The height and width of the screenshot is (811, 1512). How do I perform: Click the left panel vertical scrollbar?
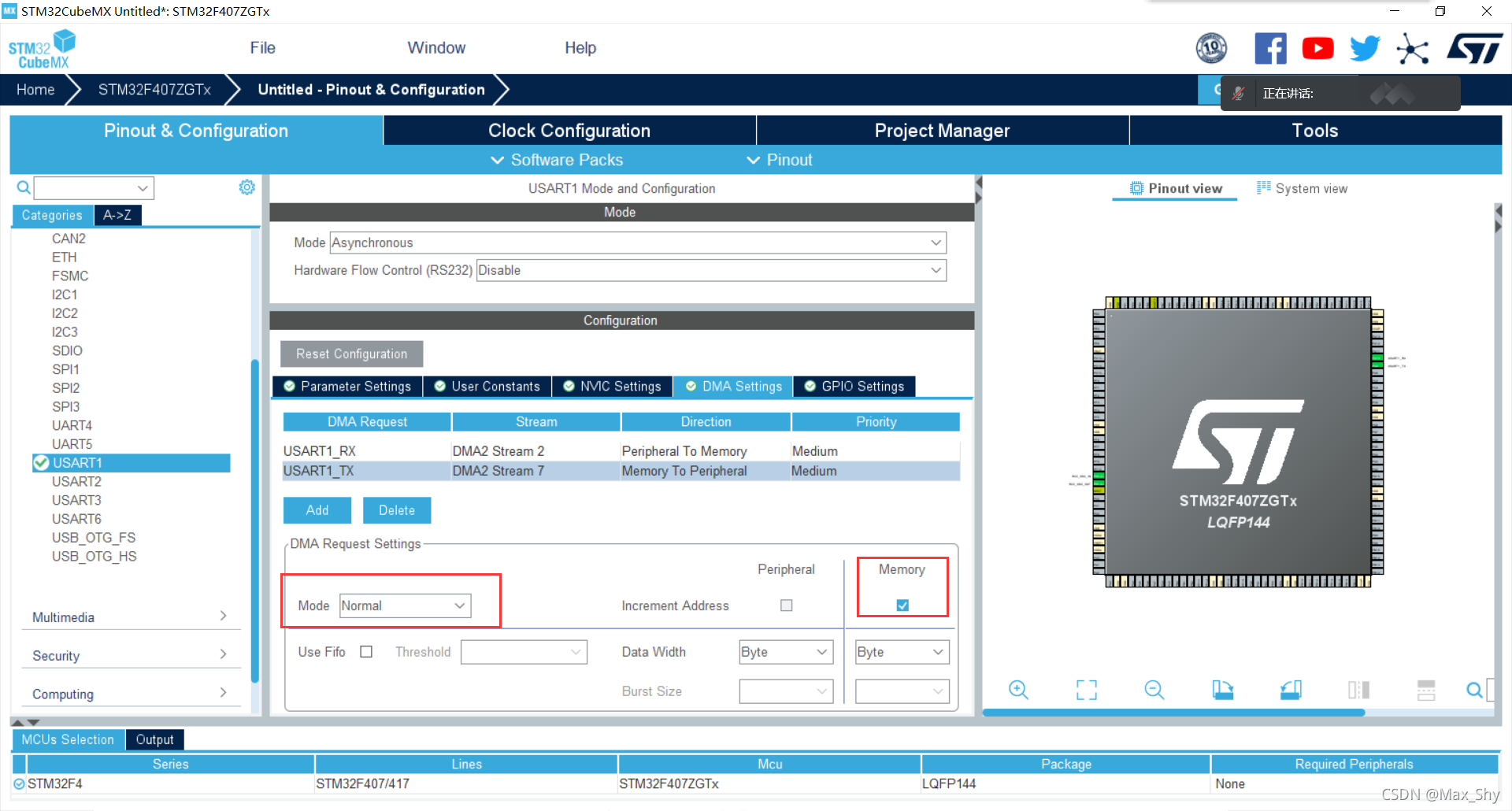(254, 520)
